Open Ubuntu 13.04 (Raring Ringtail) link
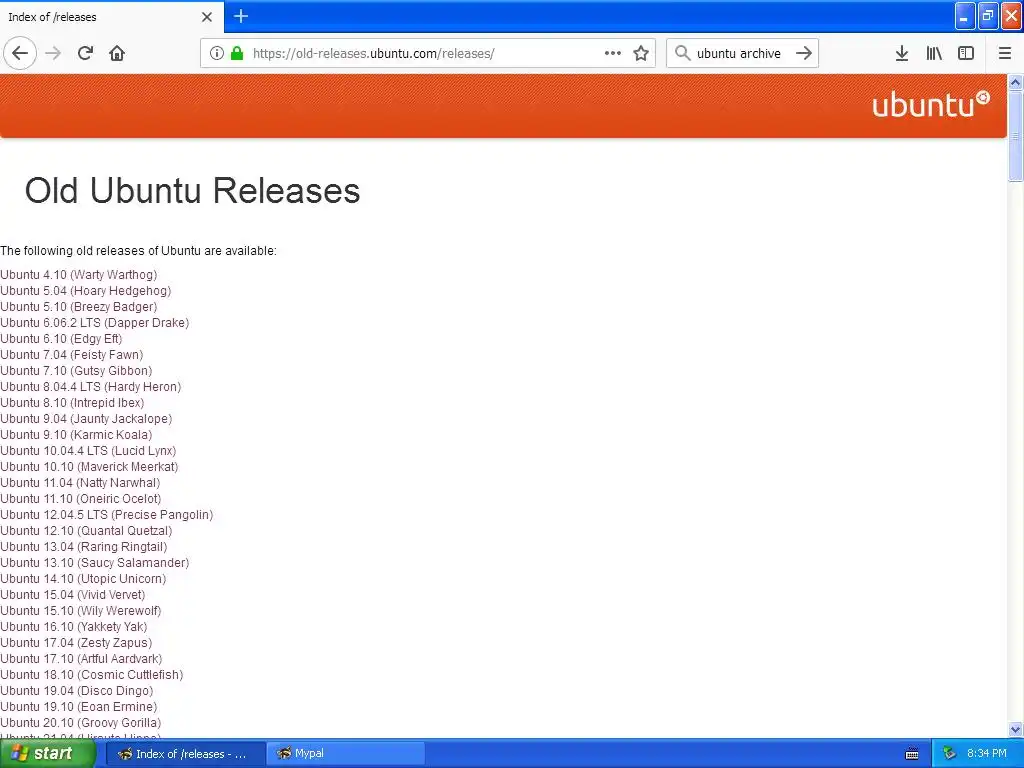The image size is (1024, 768). click(84, 547)
